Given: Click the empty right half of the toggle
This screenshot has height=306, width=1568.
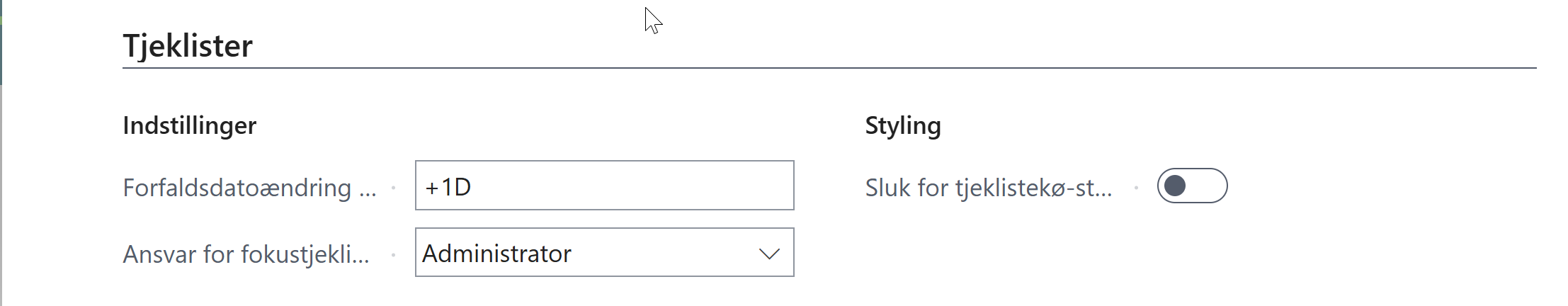Looking at the screenshot, I should (x=1210, y=186).
